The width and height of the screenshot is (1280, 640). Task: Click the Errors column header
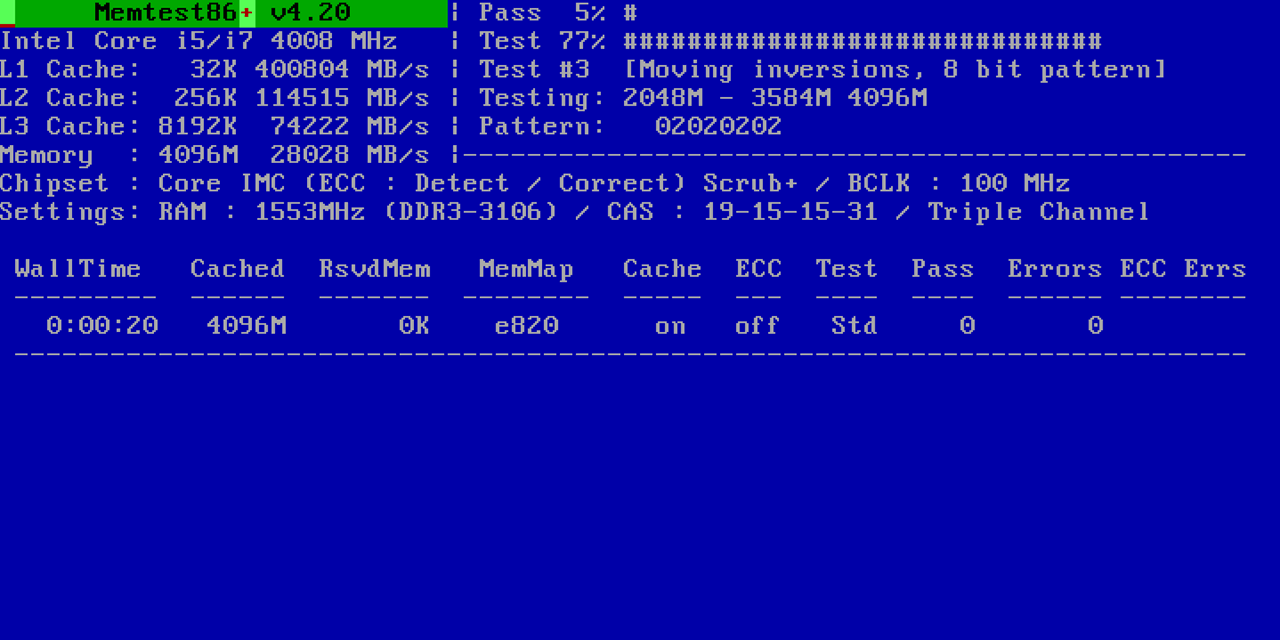tap(1054, 269)
